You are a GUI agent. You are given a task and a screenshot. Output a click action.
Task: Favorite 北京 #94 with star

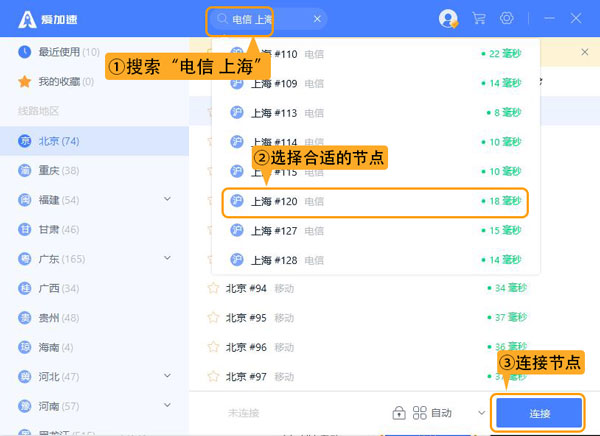[x=213, y=288]
